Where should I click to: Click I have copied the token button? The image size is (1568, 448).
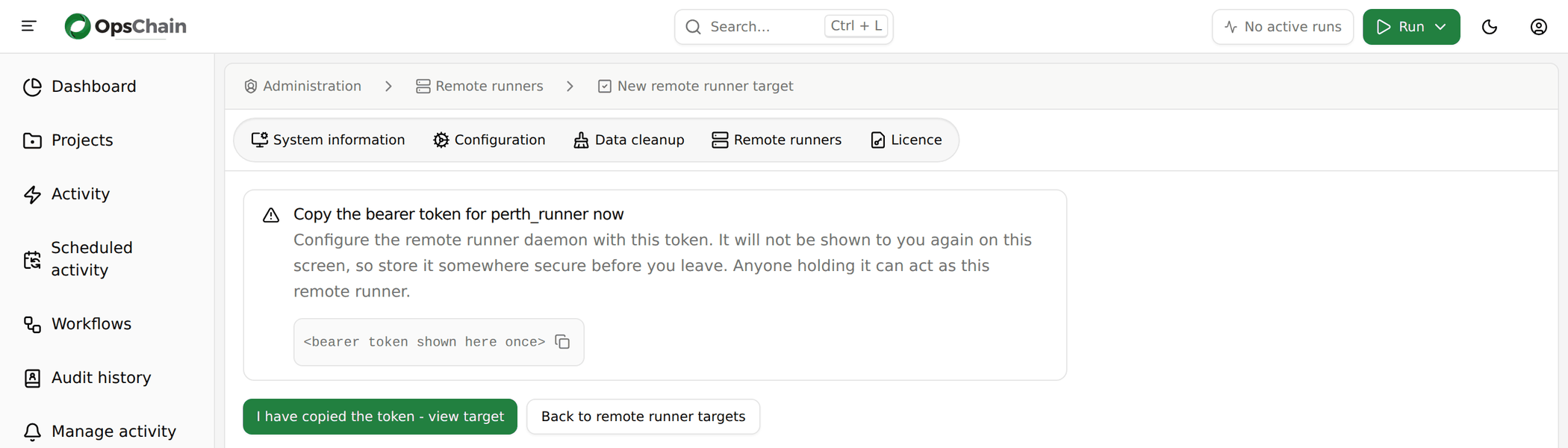click(380, 417)
